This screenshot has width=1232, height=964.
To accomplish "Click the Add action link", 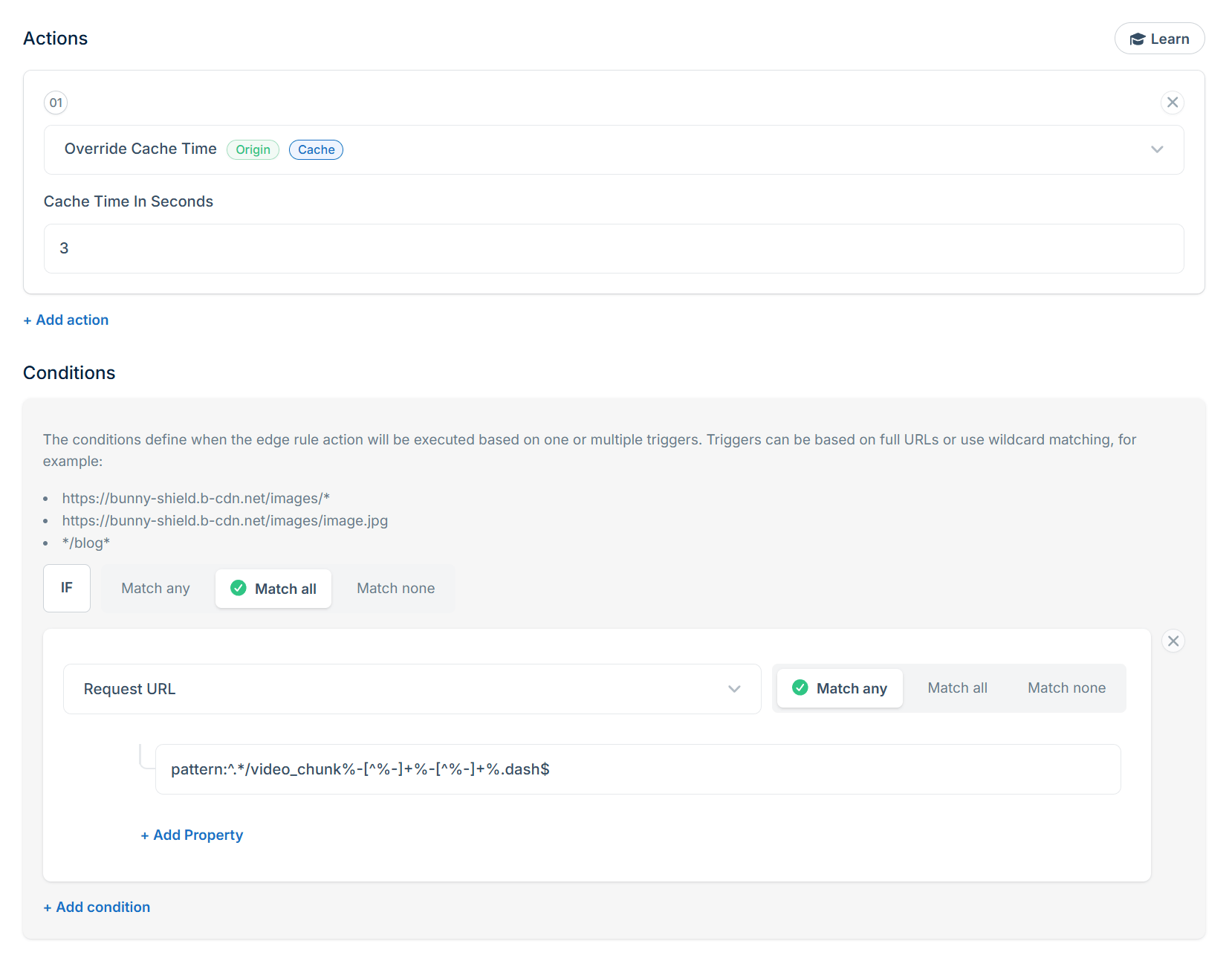I will pos(66,320).
